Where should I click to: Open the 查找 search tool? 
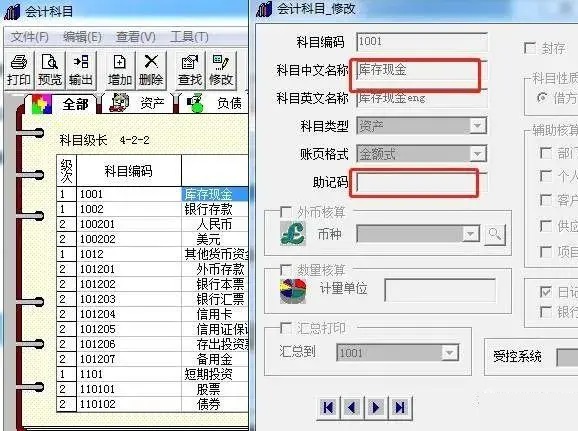190,70
